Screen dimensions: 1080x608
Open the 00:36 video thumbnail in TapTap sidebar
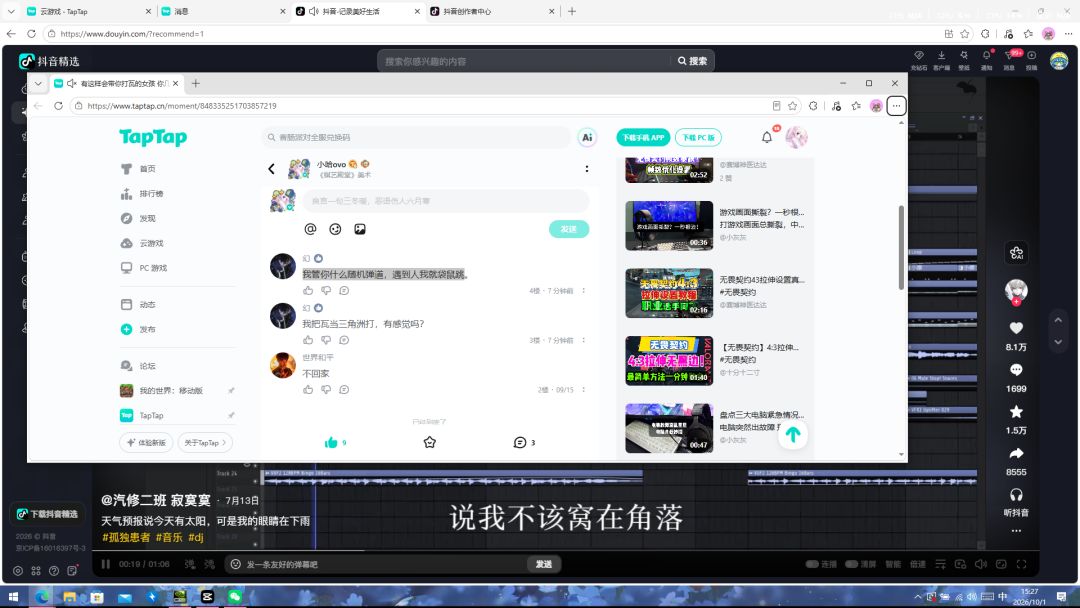click(x=669, y=226)
